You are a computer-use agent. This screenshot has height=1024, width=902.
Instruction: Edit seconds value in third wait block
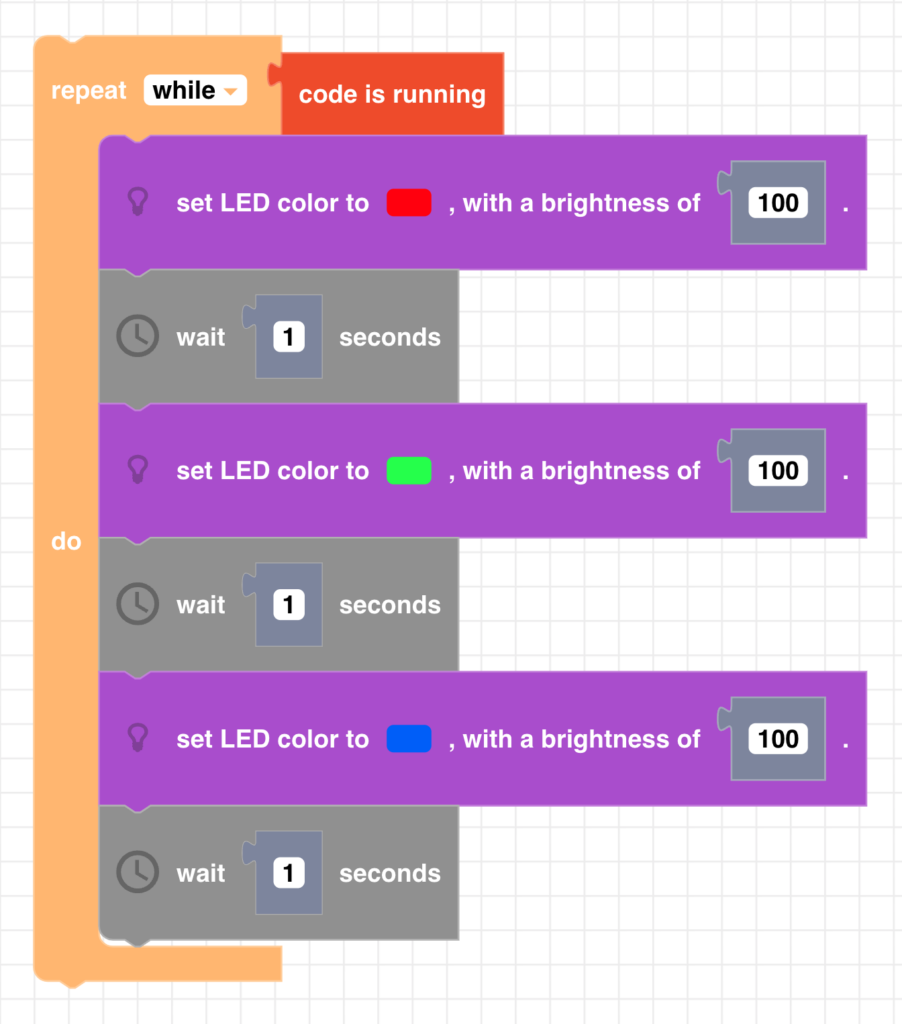pyautogui.click(x=288, y=873)
